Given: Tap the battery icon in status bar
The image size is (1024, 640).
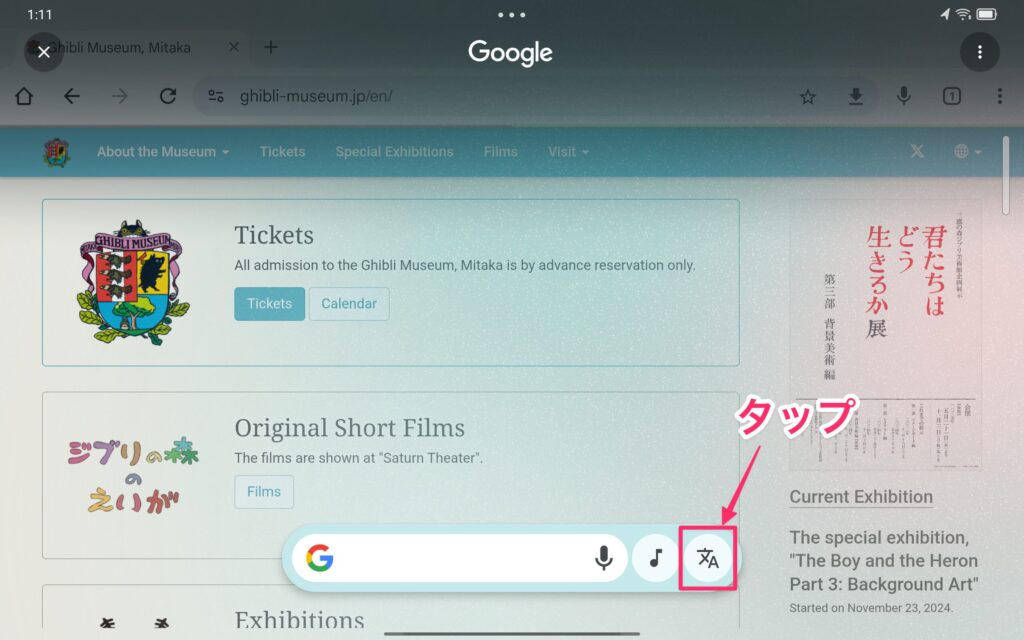Looking at the screenshot, I should [987, 14].
